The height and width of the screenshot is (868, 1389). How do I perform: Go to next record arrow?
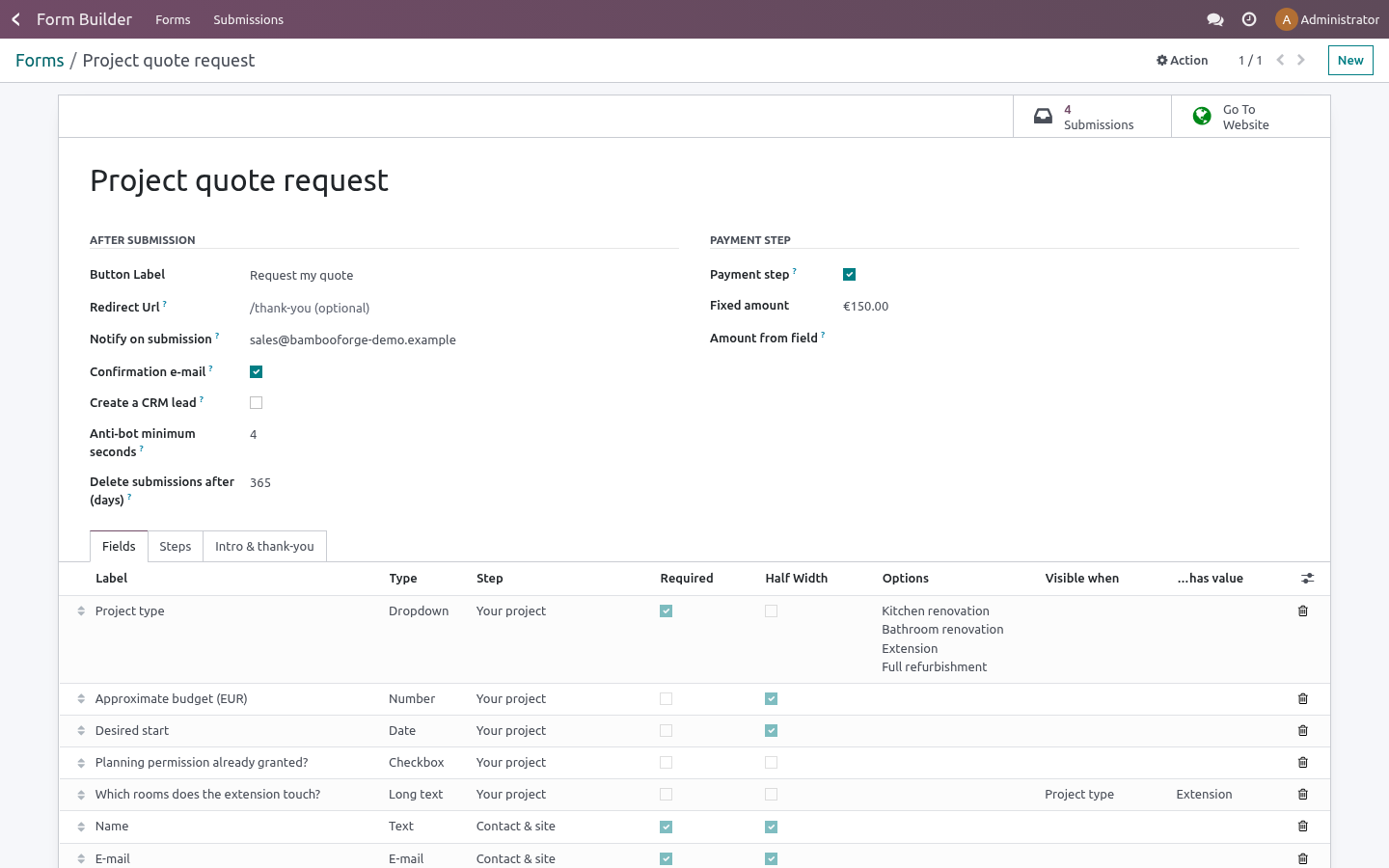(x=1301, y=60)
